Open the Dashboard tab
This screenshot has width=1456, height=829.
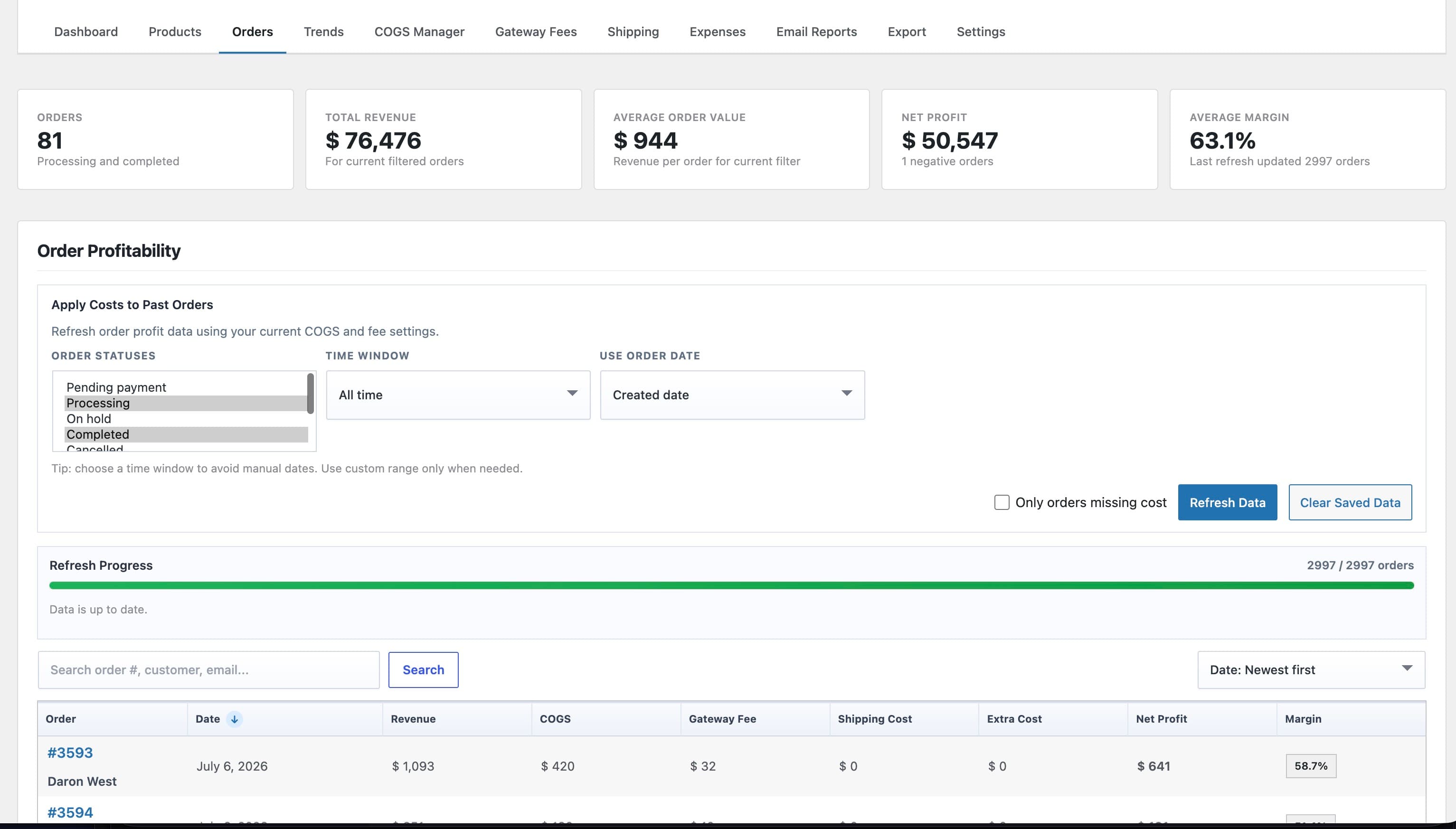(86, 32)
